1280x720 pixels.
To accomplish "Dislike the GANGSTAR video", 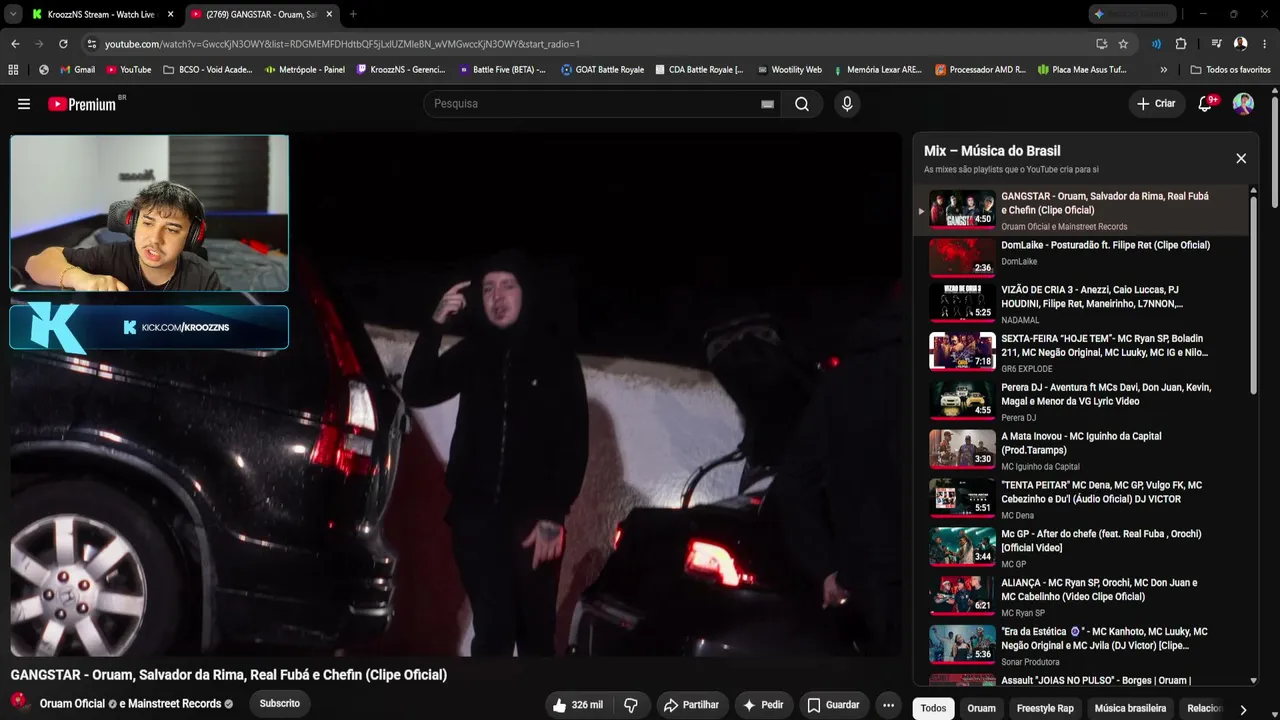I will point(631,705).
